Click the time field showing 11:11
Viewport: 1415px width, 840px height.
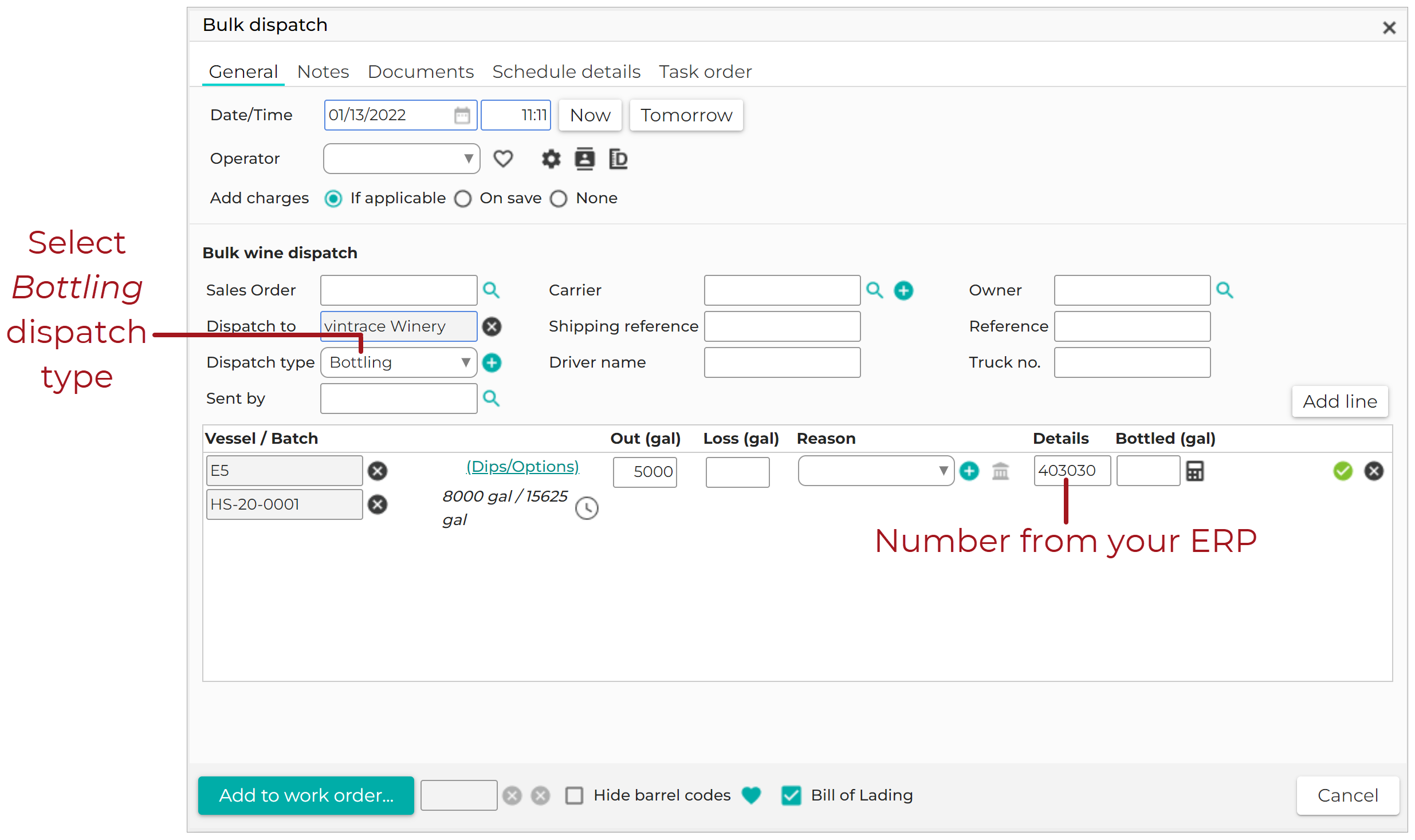tap(516, 115)
